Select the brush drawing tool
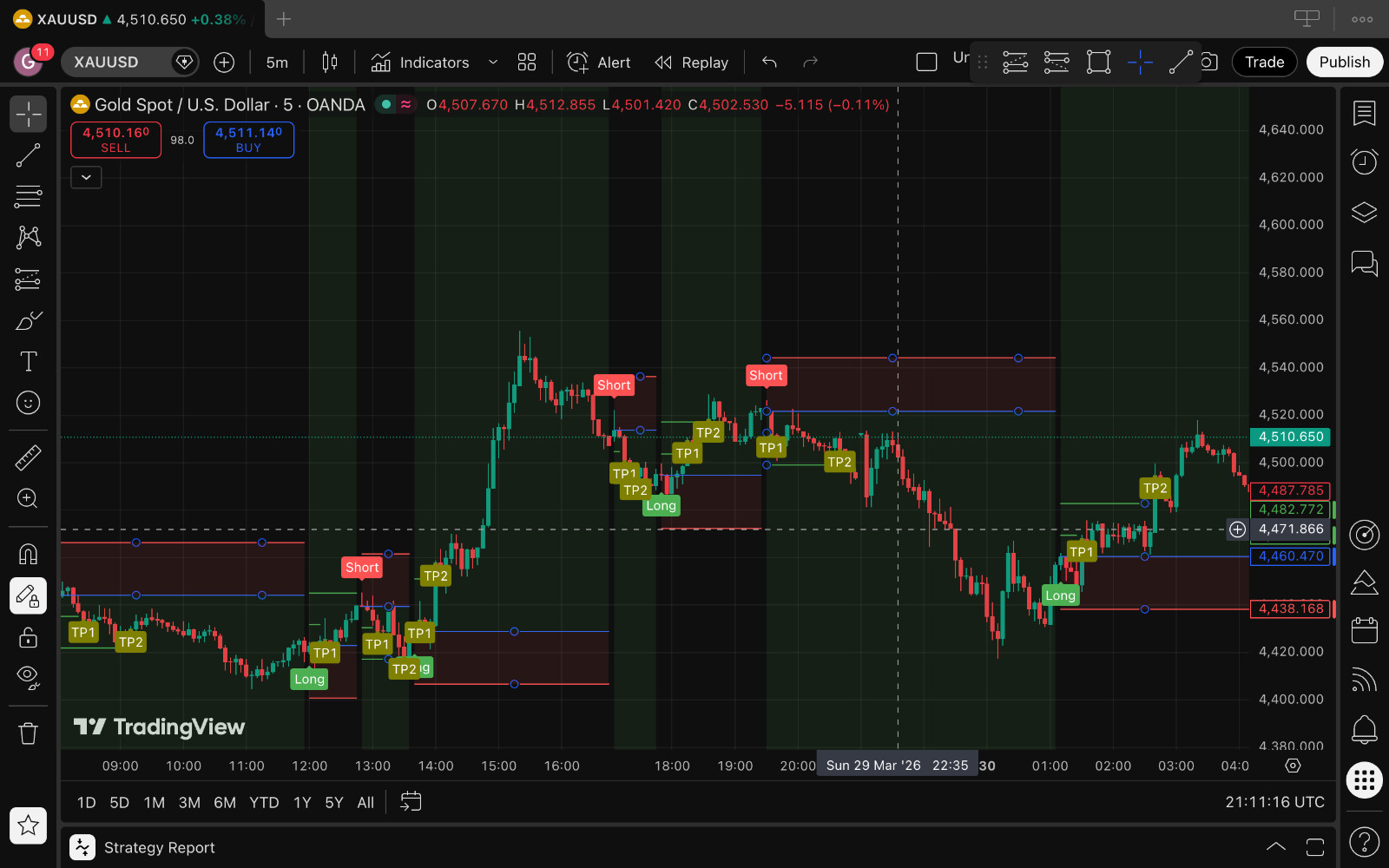The image size is (1389, 868). pyautogui.click(x=28, y=320)
